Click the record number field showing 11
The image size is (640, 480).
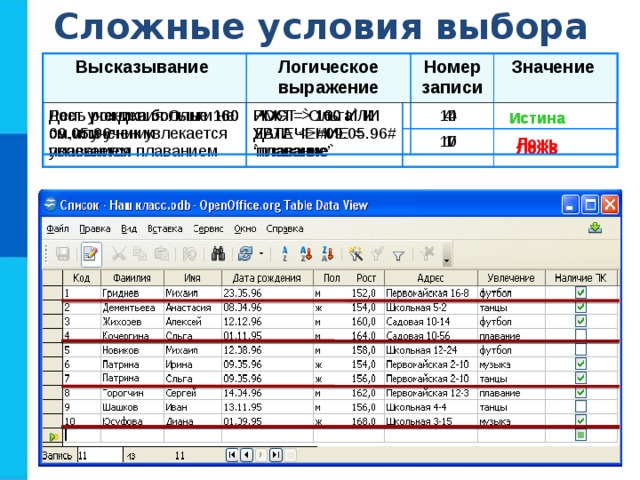[100, 456]
